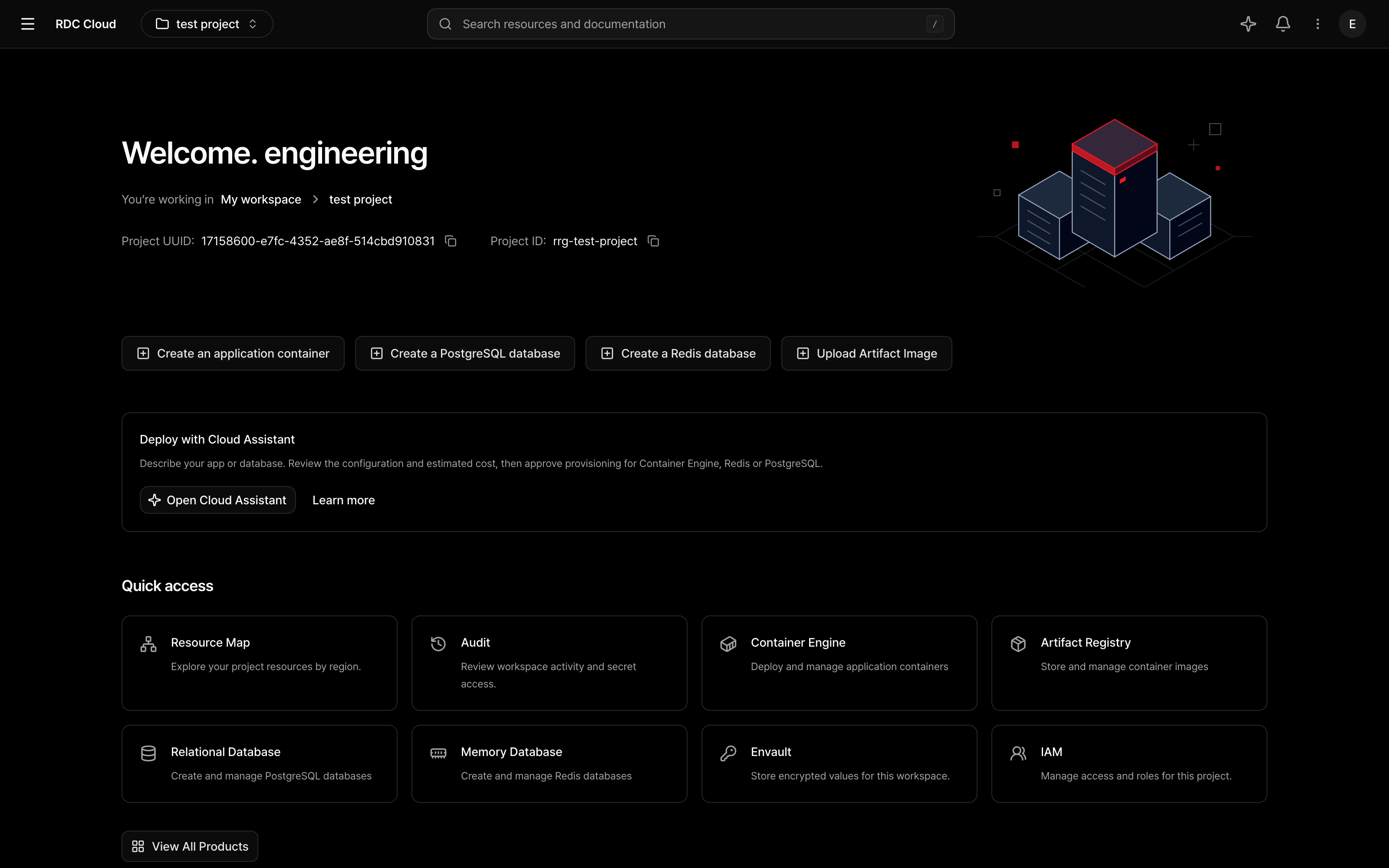This screenshot has width=1389, height=868.
Task: Click View All Products button
Action: pos(190,846)
